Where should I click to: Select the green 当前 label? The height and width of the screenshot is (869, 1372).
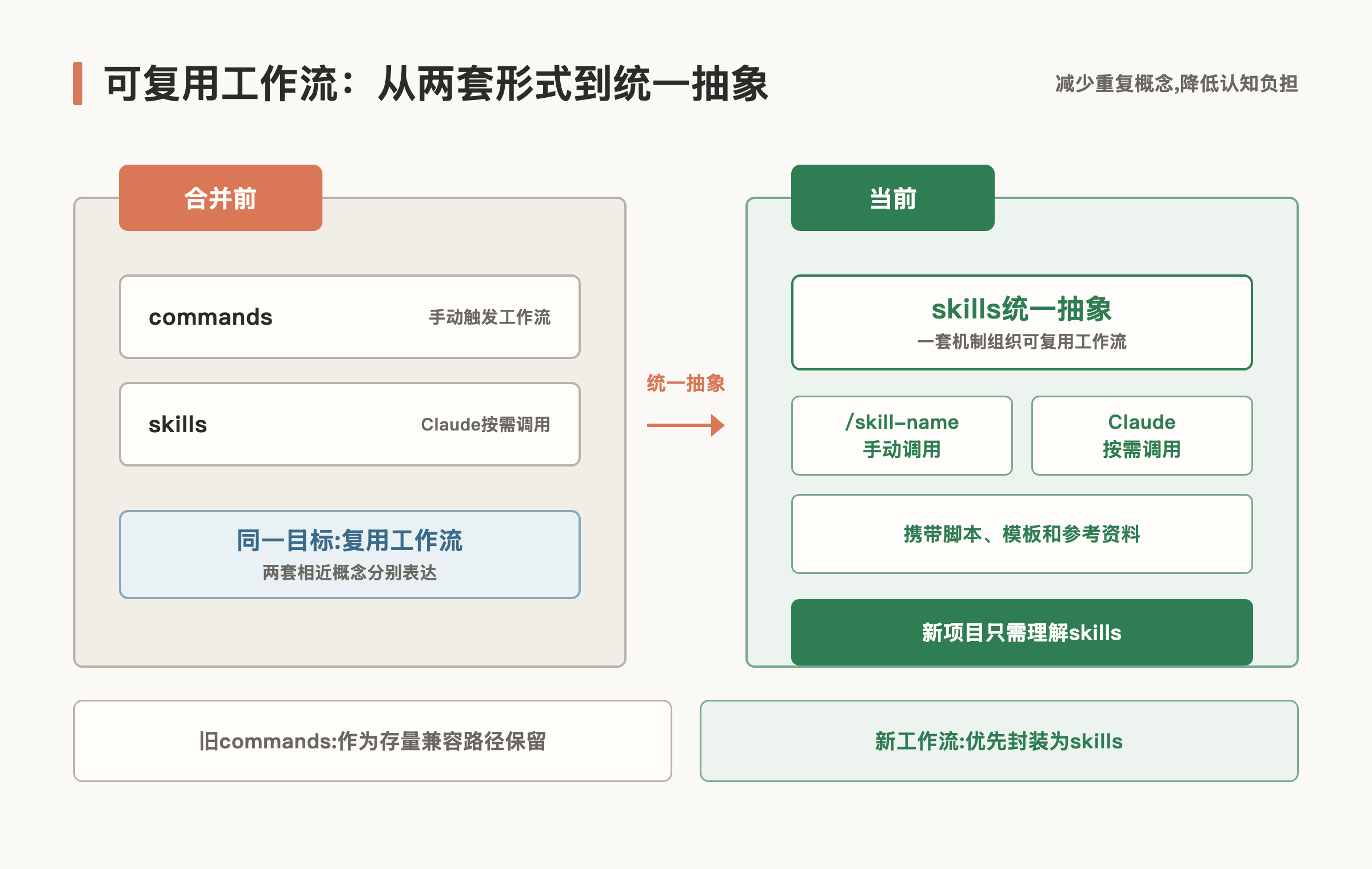point(893,198)
